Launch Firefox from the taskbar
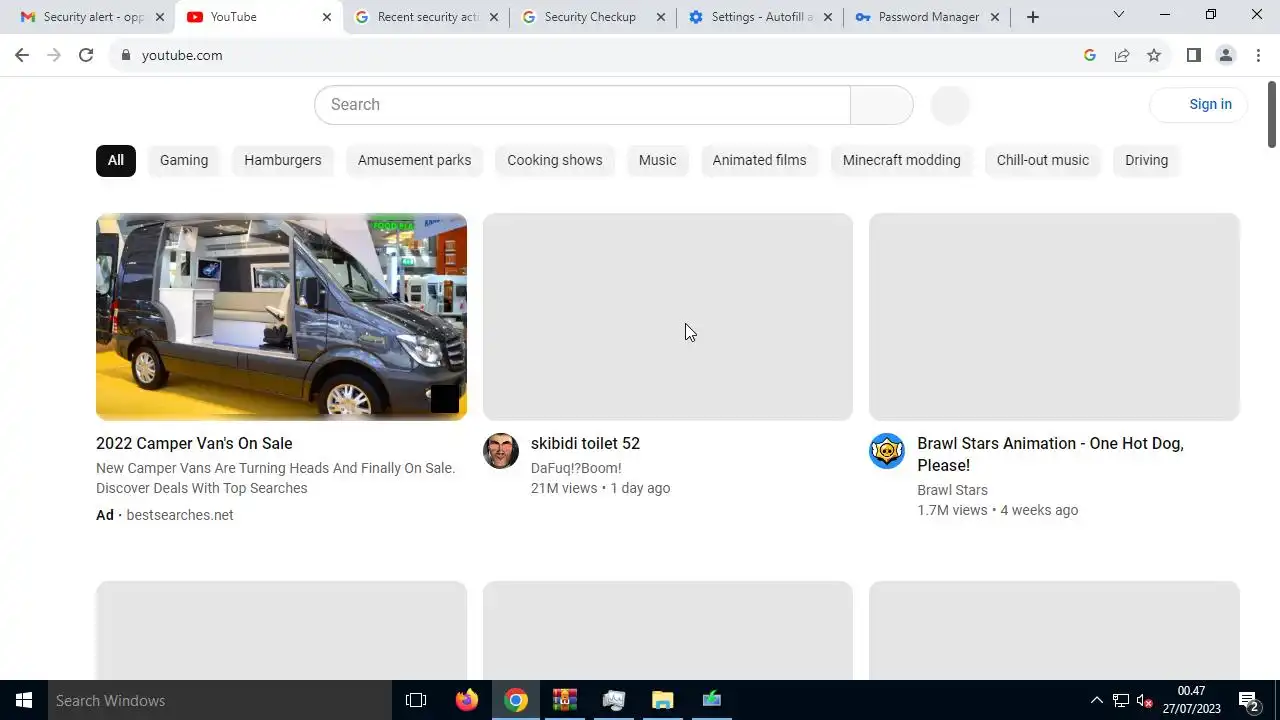Image resolution: width=1280 pixels, height=720 pixels. click(x=467, y=700)
